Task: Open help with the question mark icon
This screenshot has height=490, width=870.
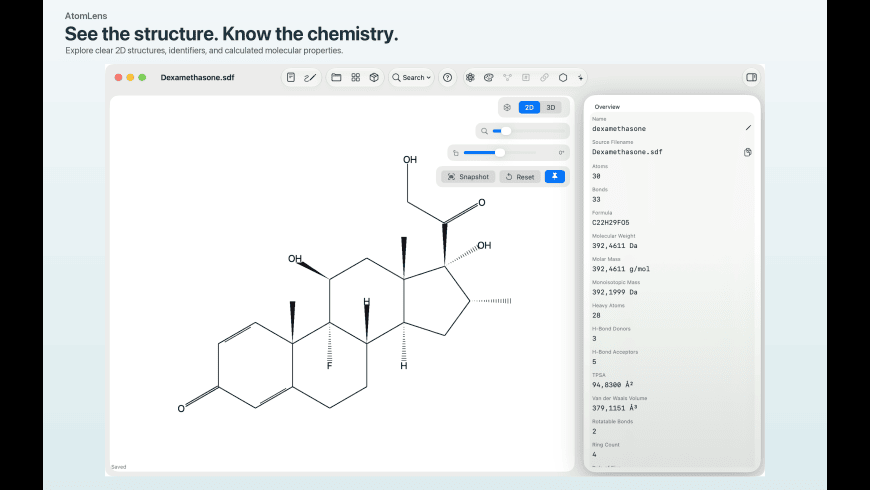Action: tap(447, 78)
